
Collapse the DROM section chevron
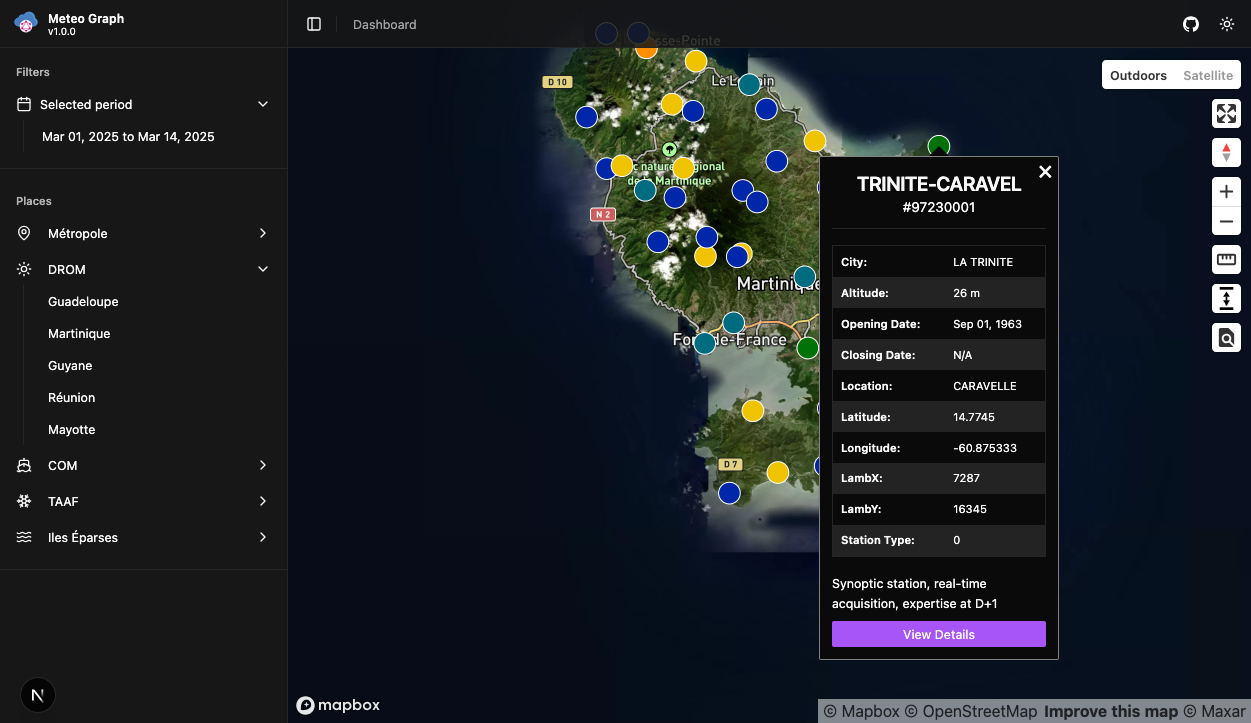click(x=263, y=269)
